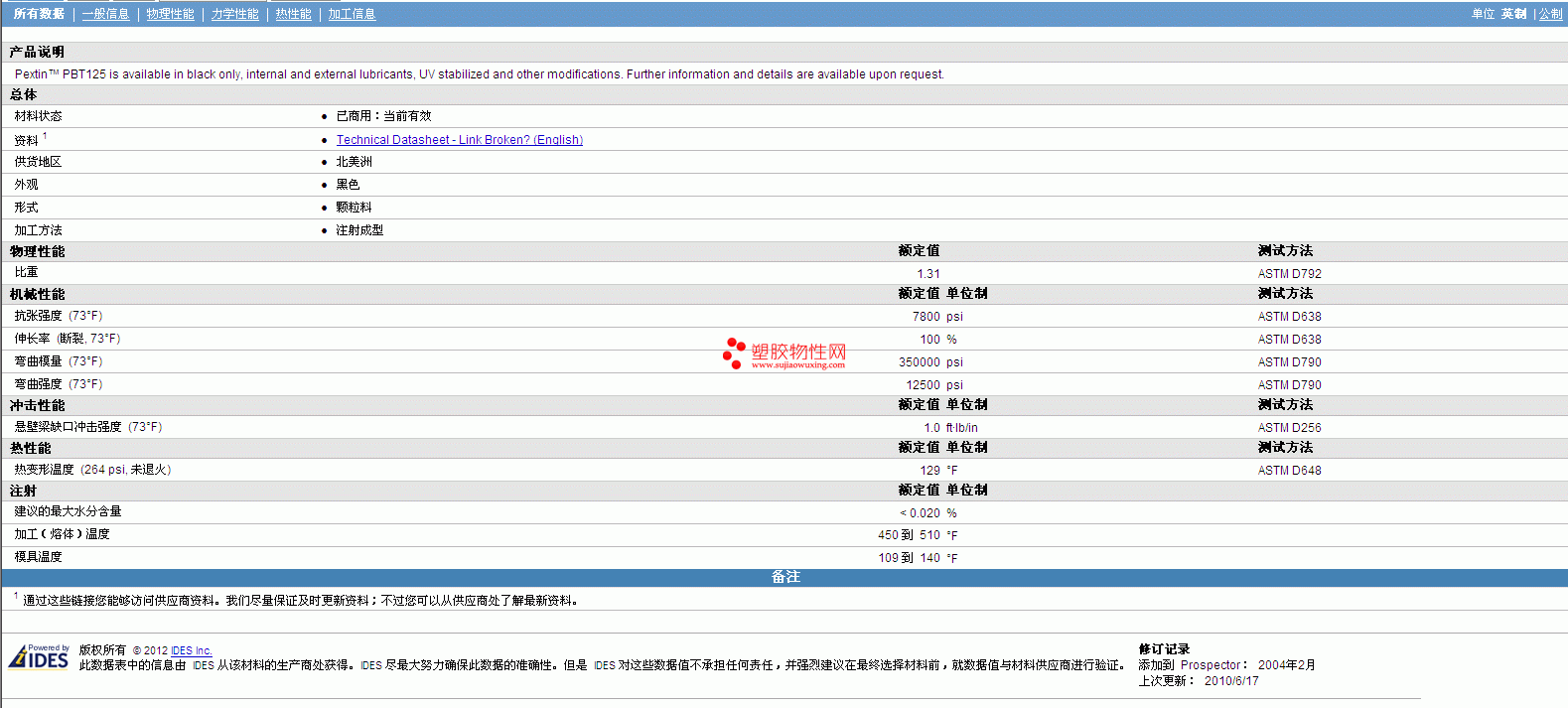Open Technical Datasheet link

(x=459, y=140)
